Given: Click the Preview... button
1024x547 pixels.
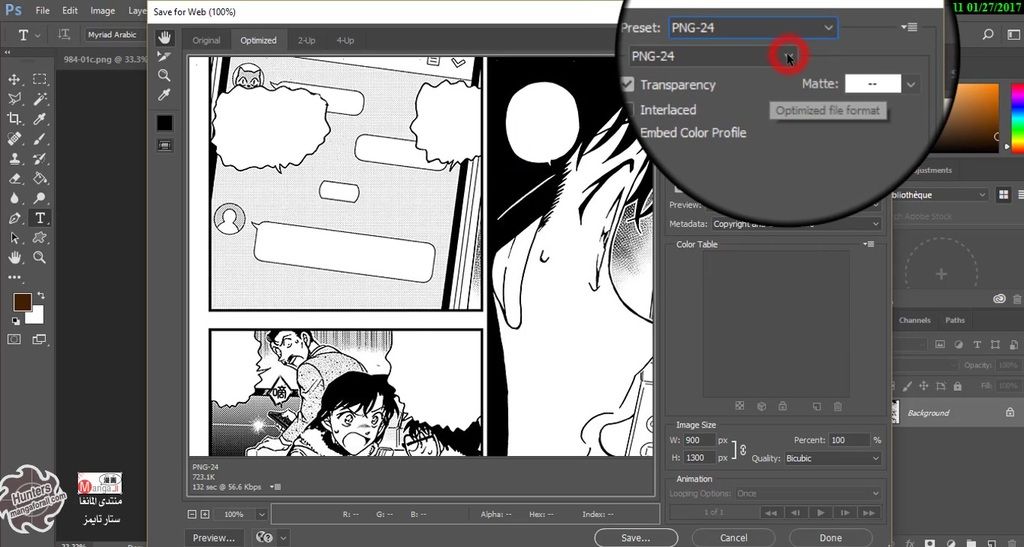Looking at the screenshot, I should pyautogui.click(x=214, y=538).
